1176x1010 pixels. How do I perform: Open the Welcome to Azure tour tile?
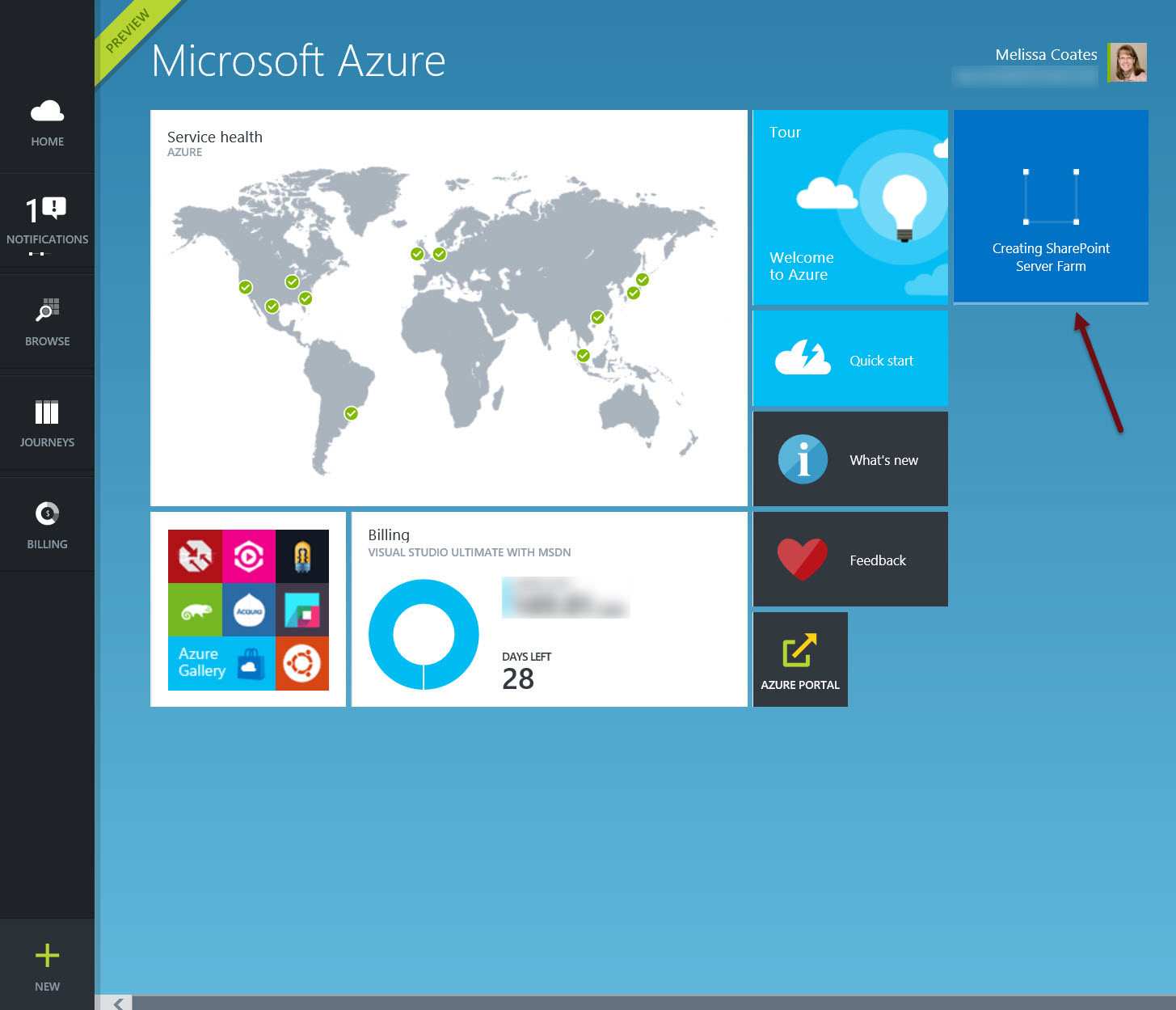[850, 207]
